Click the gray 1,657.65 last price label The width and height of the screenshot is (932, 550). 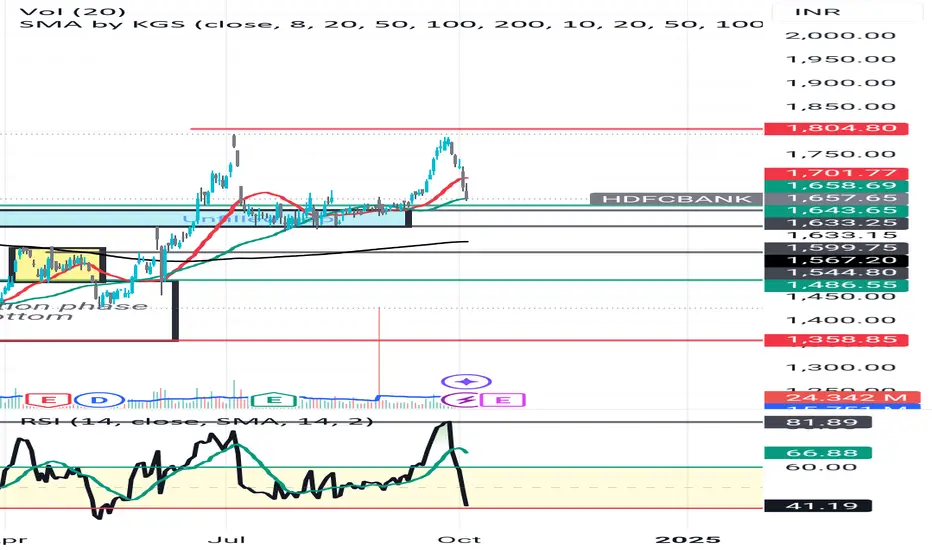coord(836,199)
